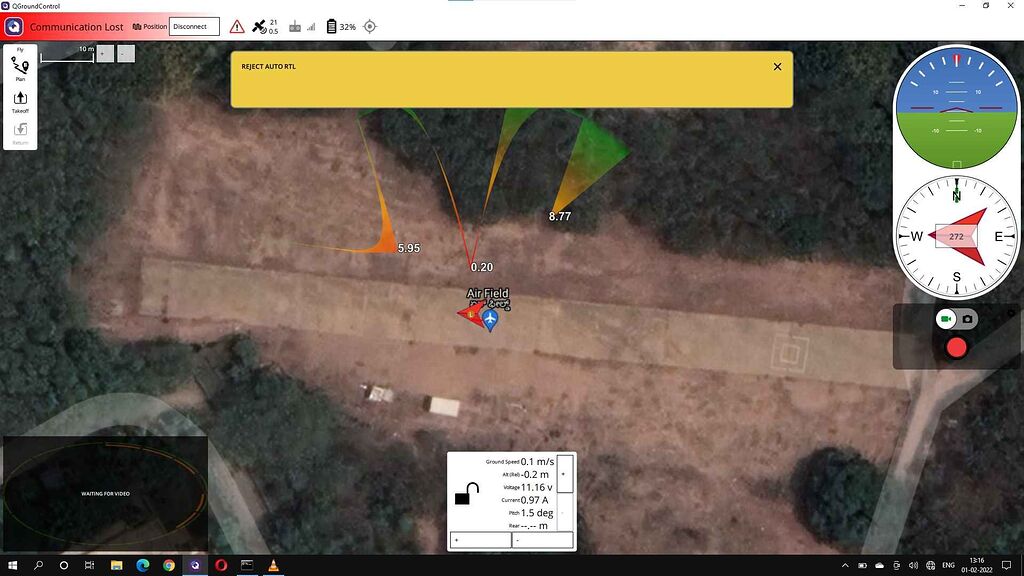Open battery status showing 32%
Viewport: 1024px width, 576px height.
(338, 27)
